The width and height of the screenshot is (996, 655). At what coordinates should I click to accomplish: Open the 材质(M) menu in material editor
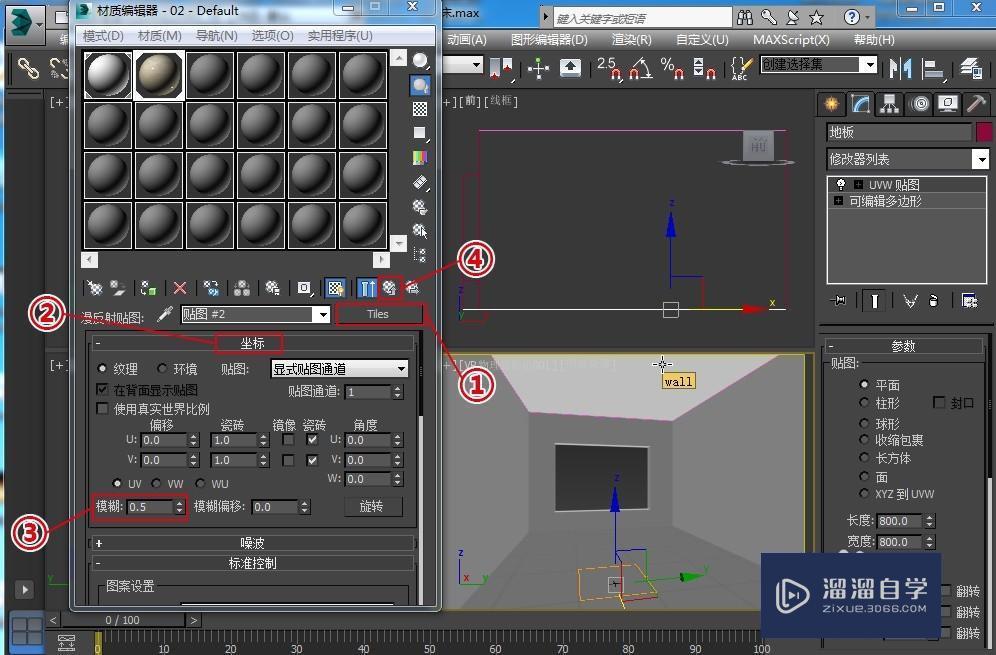click(160, 36)
